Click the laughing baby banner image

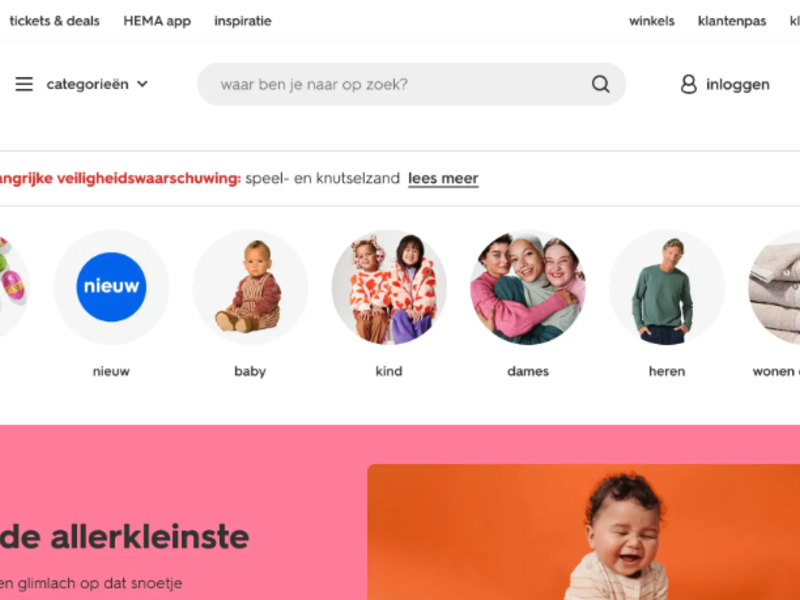click(584, 532)
